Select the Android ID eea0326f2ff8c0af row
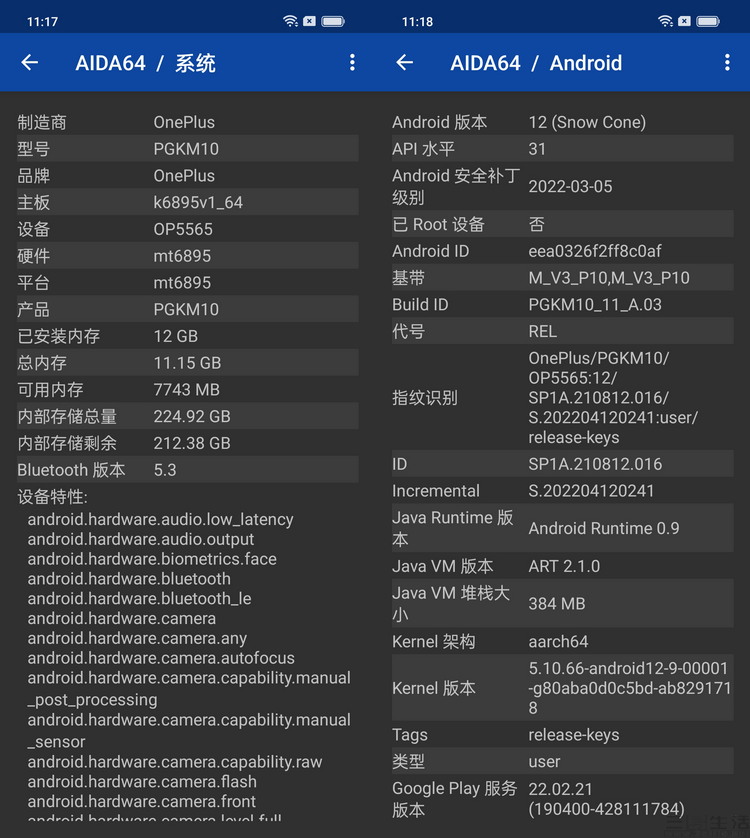This screenshot has height=838, width=750. click(562, 251)
